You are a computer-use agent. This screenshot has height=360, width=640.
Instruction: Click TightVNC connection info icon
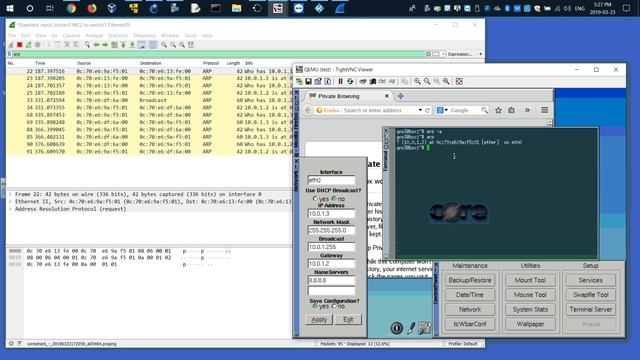pos(327,82)
